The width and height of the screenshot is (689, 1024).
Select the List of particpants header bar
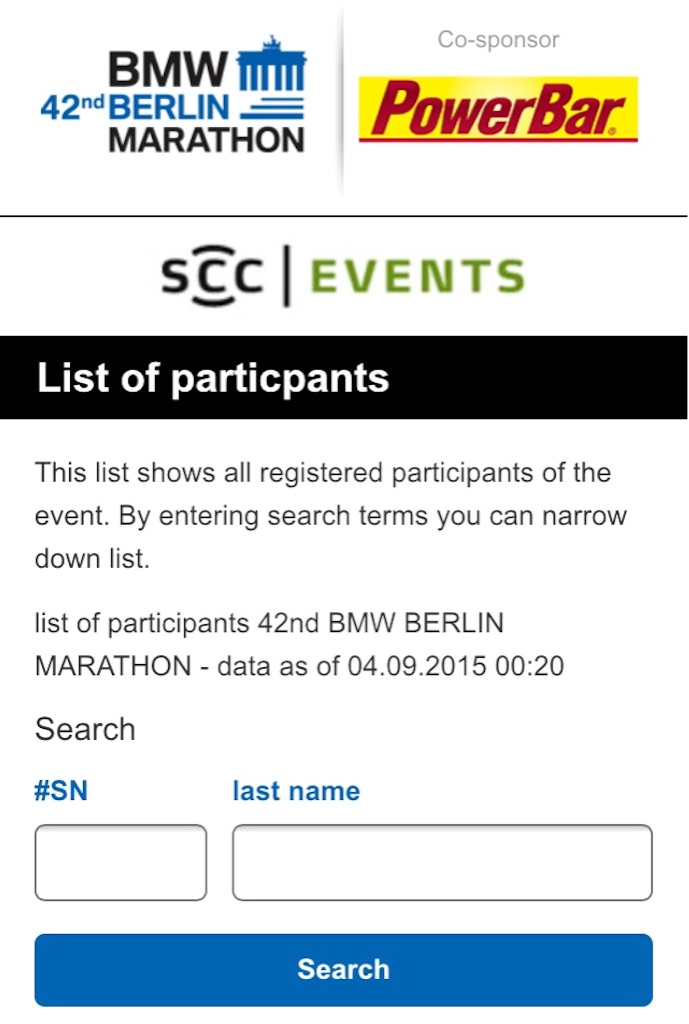pos(344,377)
